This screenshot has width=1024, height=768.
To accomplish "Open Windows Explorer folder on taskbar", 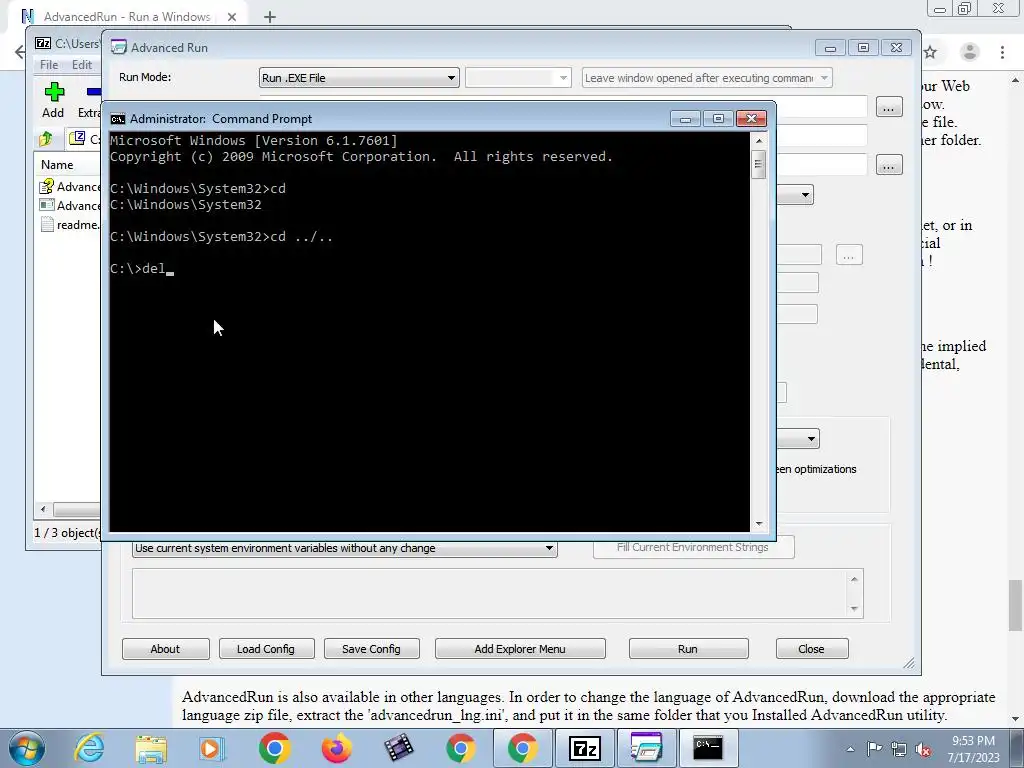I will pos(151,749).
